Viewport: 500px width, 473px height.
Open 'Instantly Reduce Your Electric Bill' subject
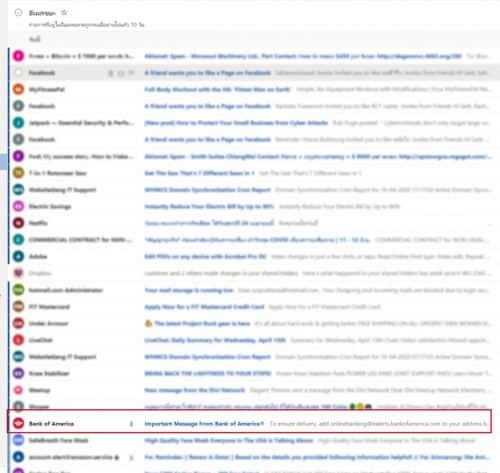pos(209,206)
